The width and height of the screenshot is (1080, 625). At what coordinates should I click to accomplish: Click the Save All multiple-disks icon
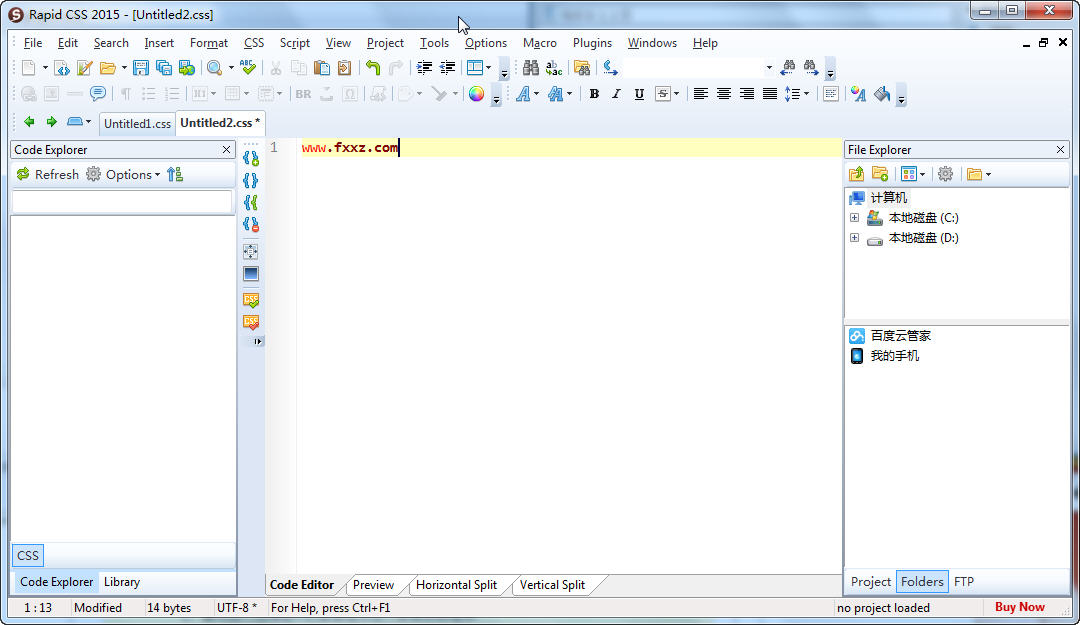(164, 68)
